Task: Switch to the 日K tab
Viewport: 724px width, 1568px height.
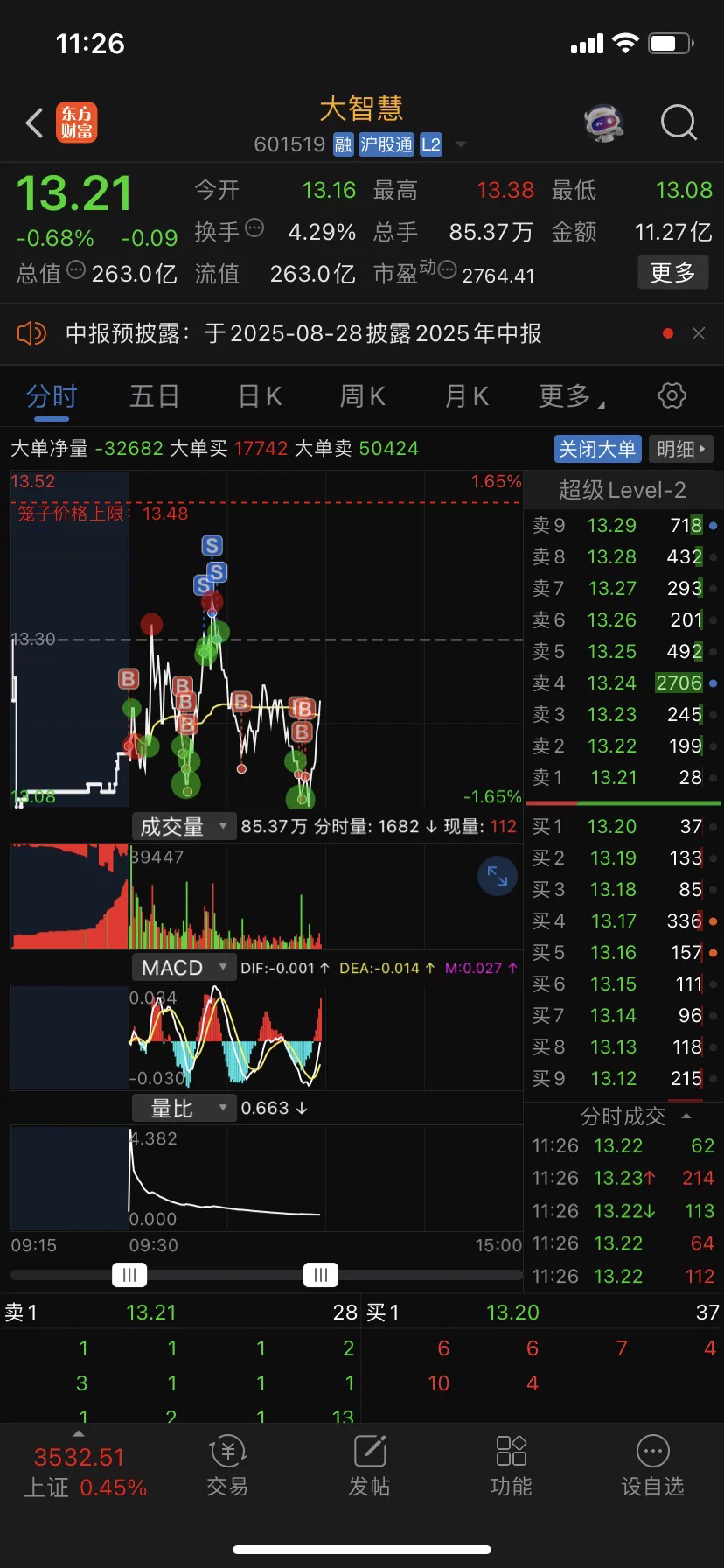Action: (260, 397)
